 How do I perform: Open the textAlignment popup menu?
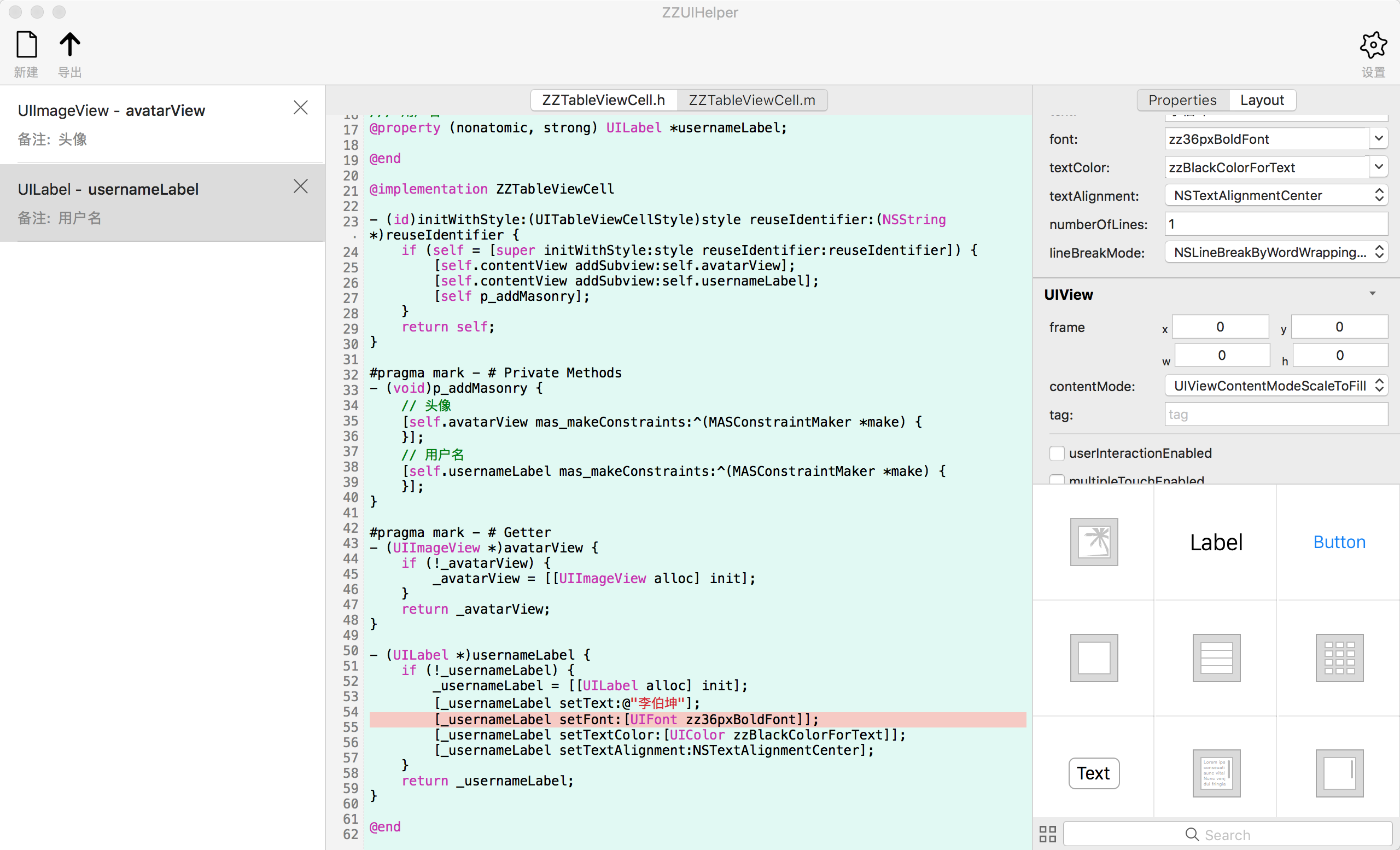[x=1276, y=195]
